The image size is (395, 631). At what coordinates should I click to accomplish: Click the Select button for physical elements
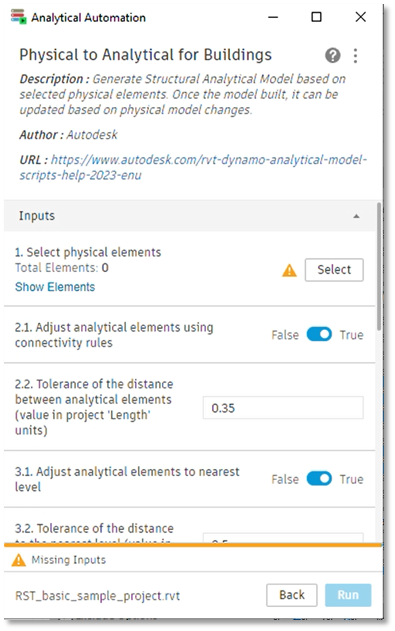pyautogui.click(x=334, y=270)
